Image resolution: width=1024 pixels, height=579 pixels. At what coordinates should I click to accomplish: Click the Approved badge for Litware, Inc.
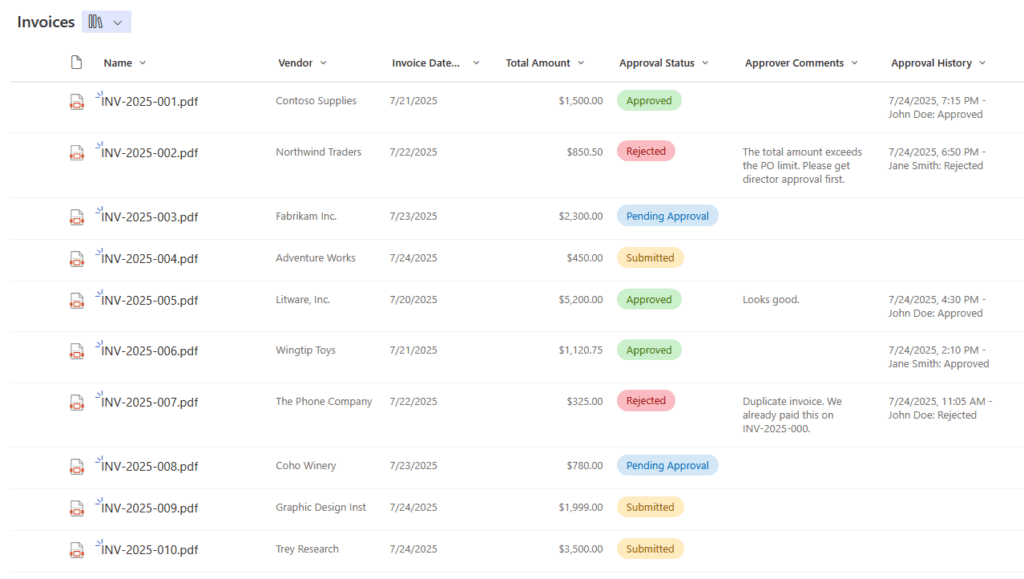[x=649, y=300]
